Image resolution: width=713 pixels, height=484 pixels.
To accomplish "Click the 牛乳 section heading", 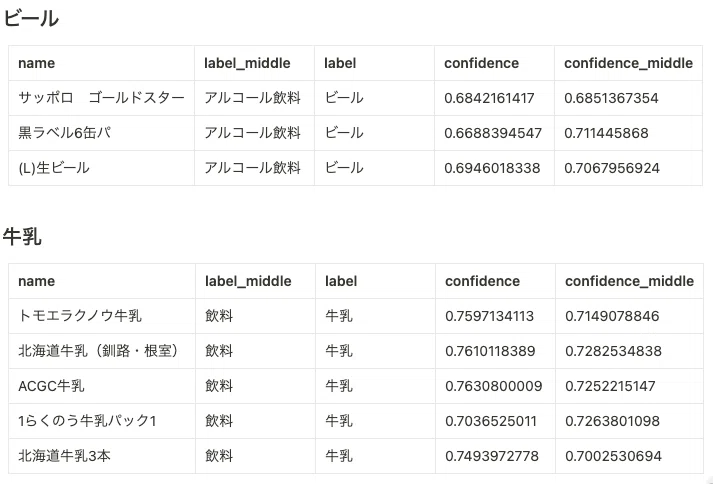I will click(x=22, y=237).
